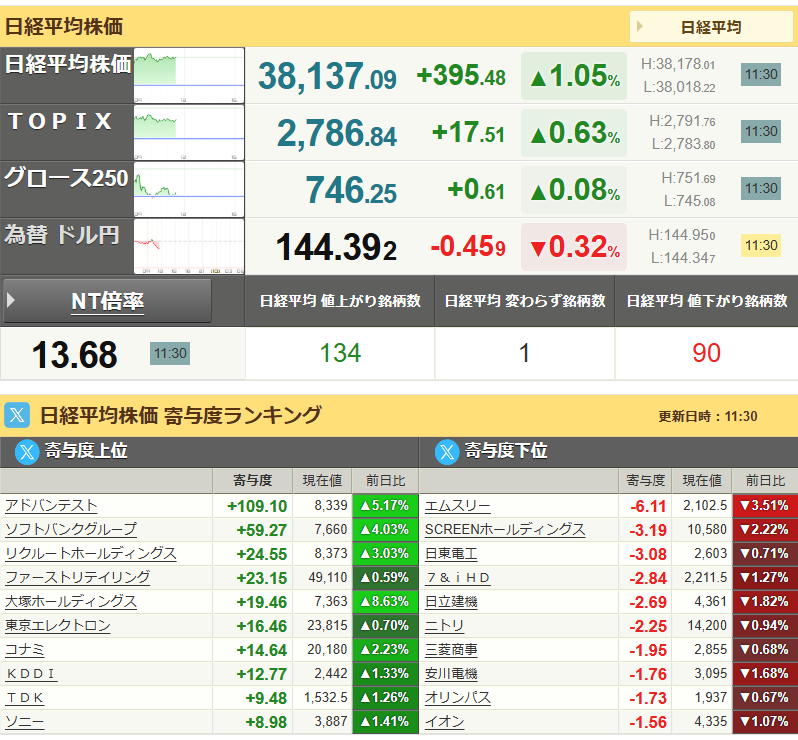Open the グロース250 mini chart thumbnail
Image resolution: width=798 pixels, height=740 pixels.
coord(189,190)
